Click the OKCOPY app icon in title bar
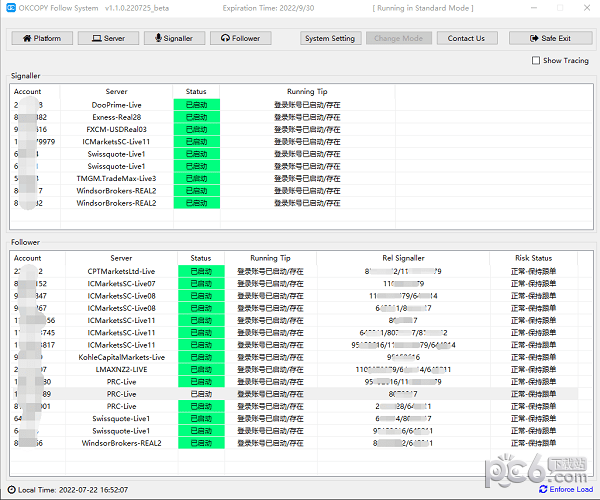Screen dimensions: 600x500 pos(11,10)
